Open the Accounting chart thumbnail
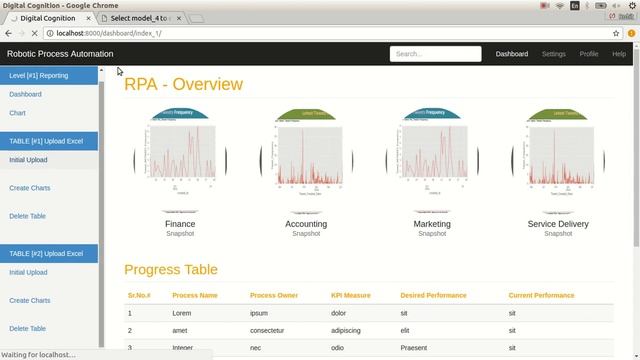This screenshot has width=640, height=360. coord(306,160)
